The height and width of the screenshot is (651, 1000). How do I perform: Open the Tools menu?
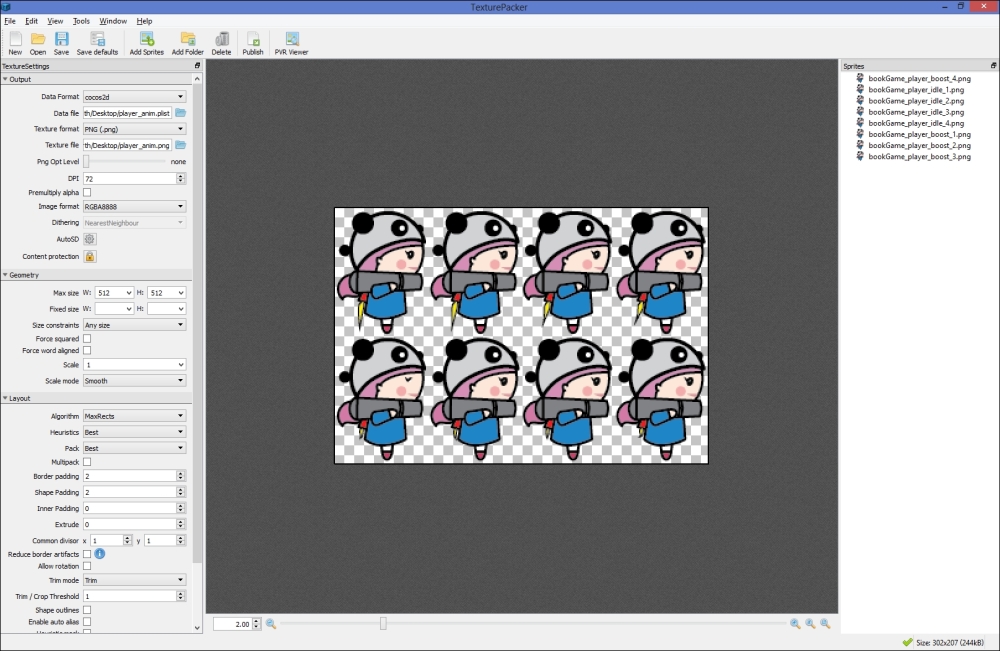coord(81,21)
